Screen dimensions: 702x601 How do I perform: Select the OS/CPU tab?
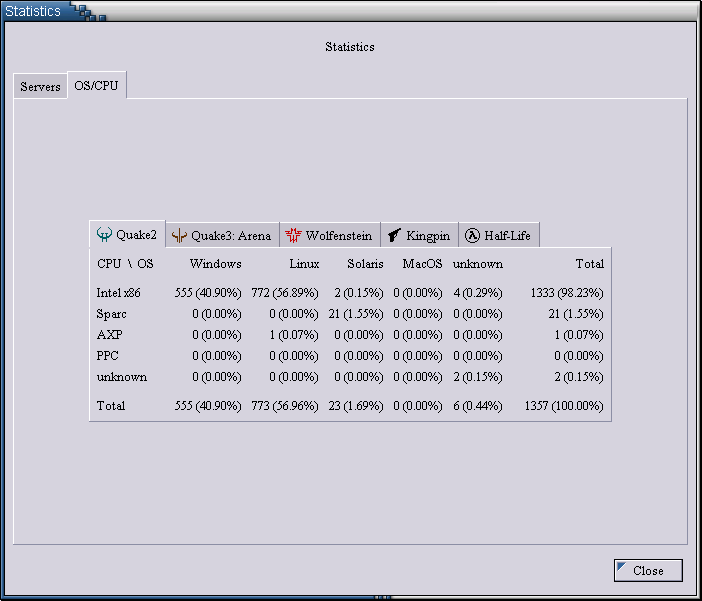pos(97,85)
